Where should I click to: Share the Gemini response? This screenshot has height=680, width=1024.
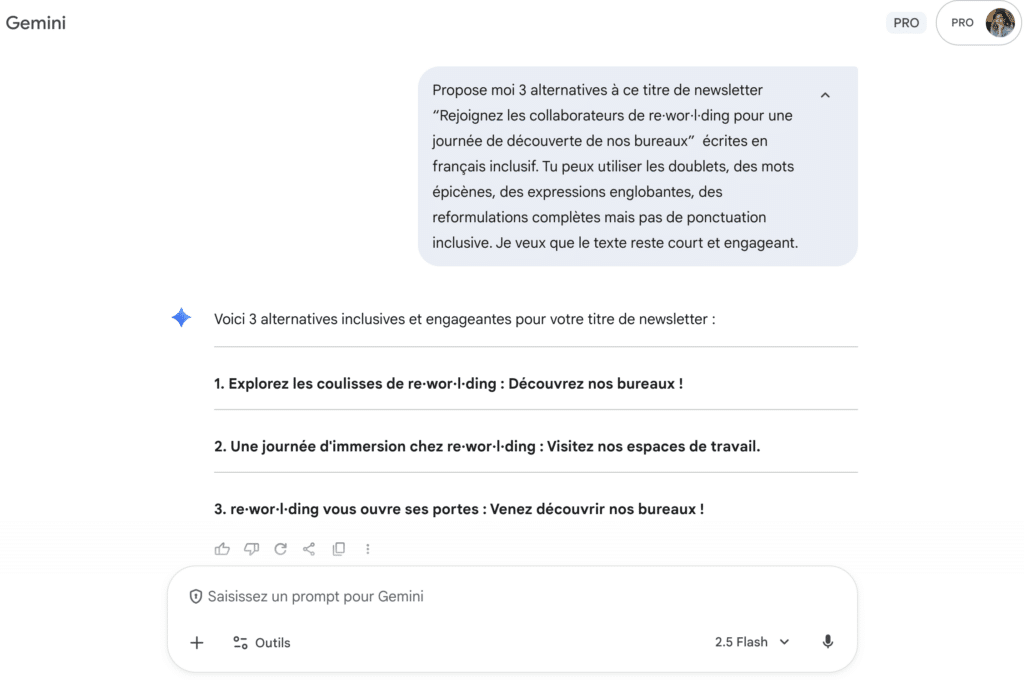[x=308, y=548]
